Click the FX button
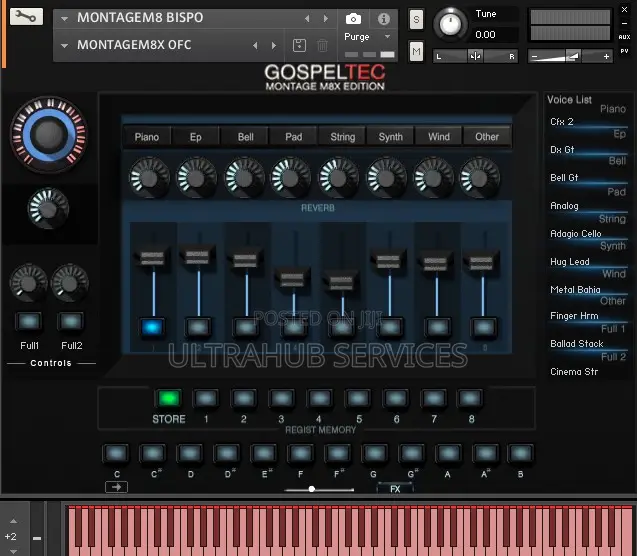Screen dimensions: 637x556 point(395,489)
